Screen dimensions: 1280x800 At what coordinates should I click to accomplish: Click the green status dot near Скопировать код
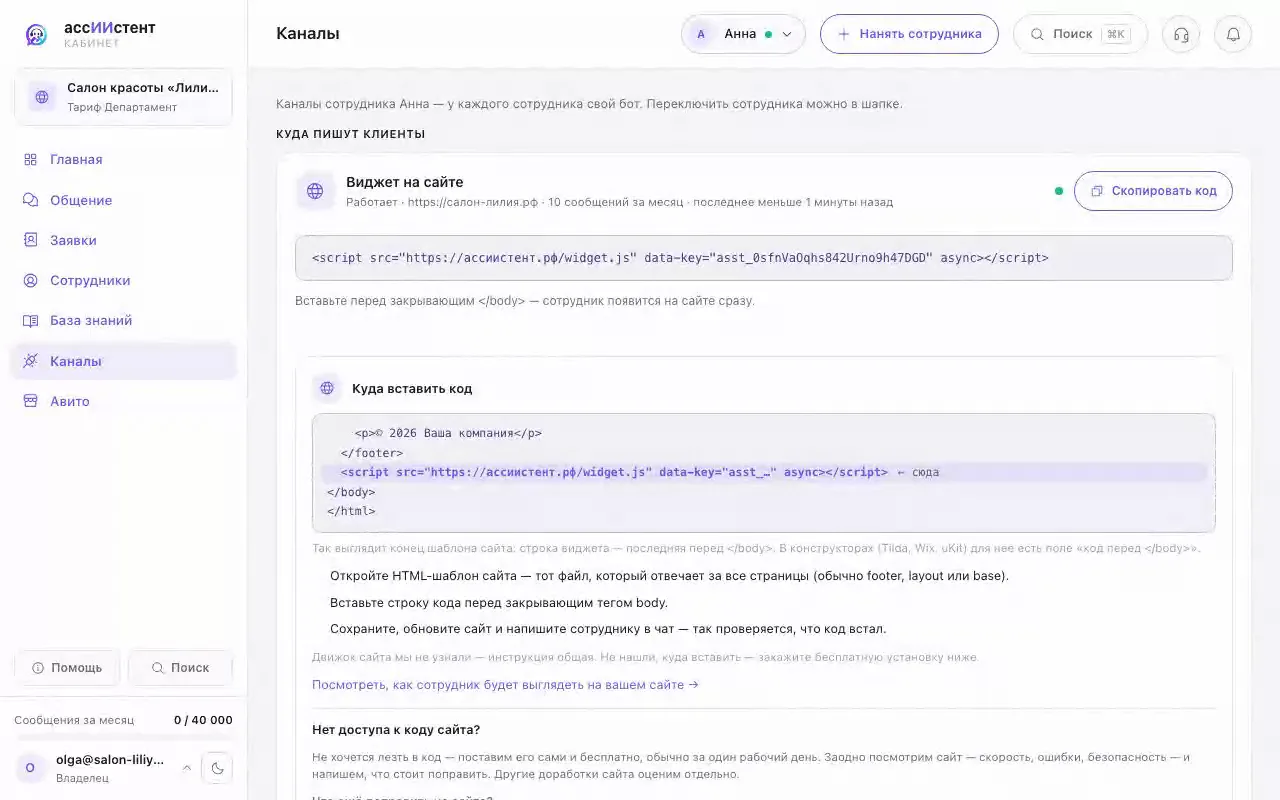(1059, 191)
